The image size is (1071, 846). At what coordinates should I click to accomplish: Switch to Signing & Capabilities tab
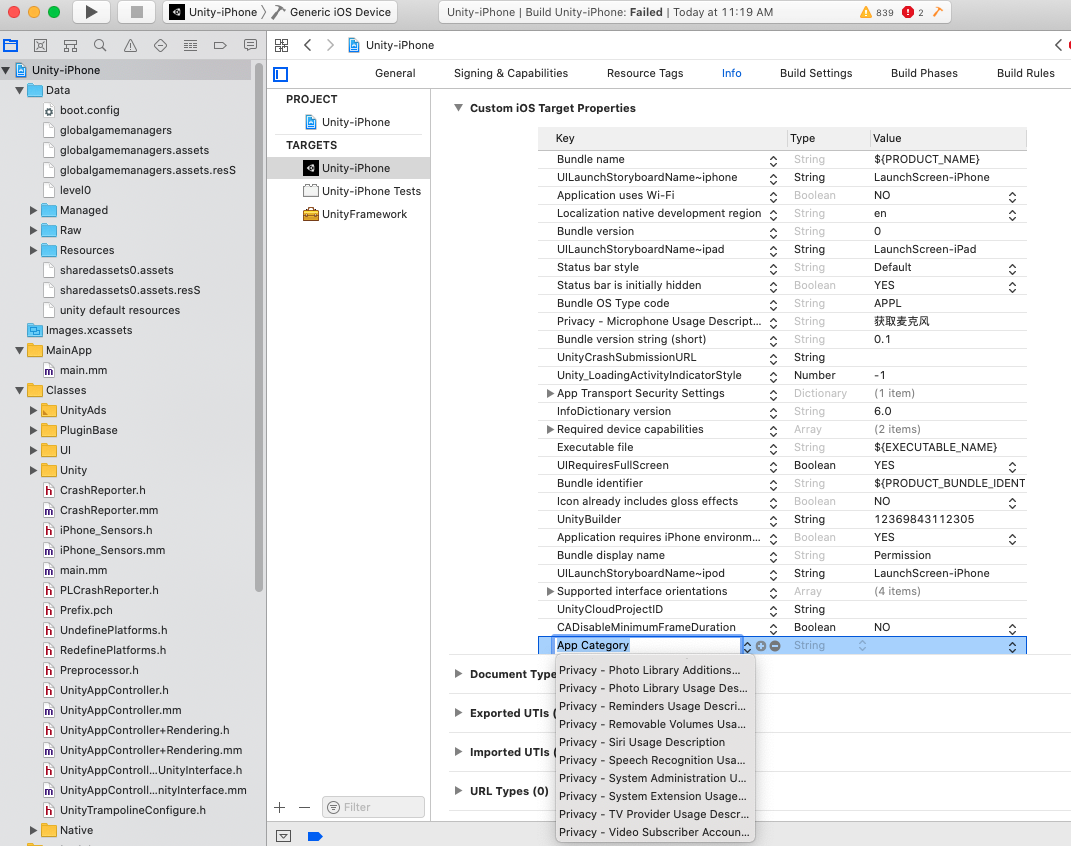[511, 73]
